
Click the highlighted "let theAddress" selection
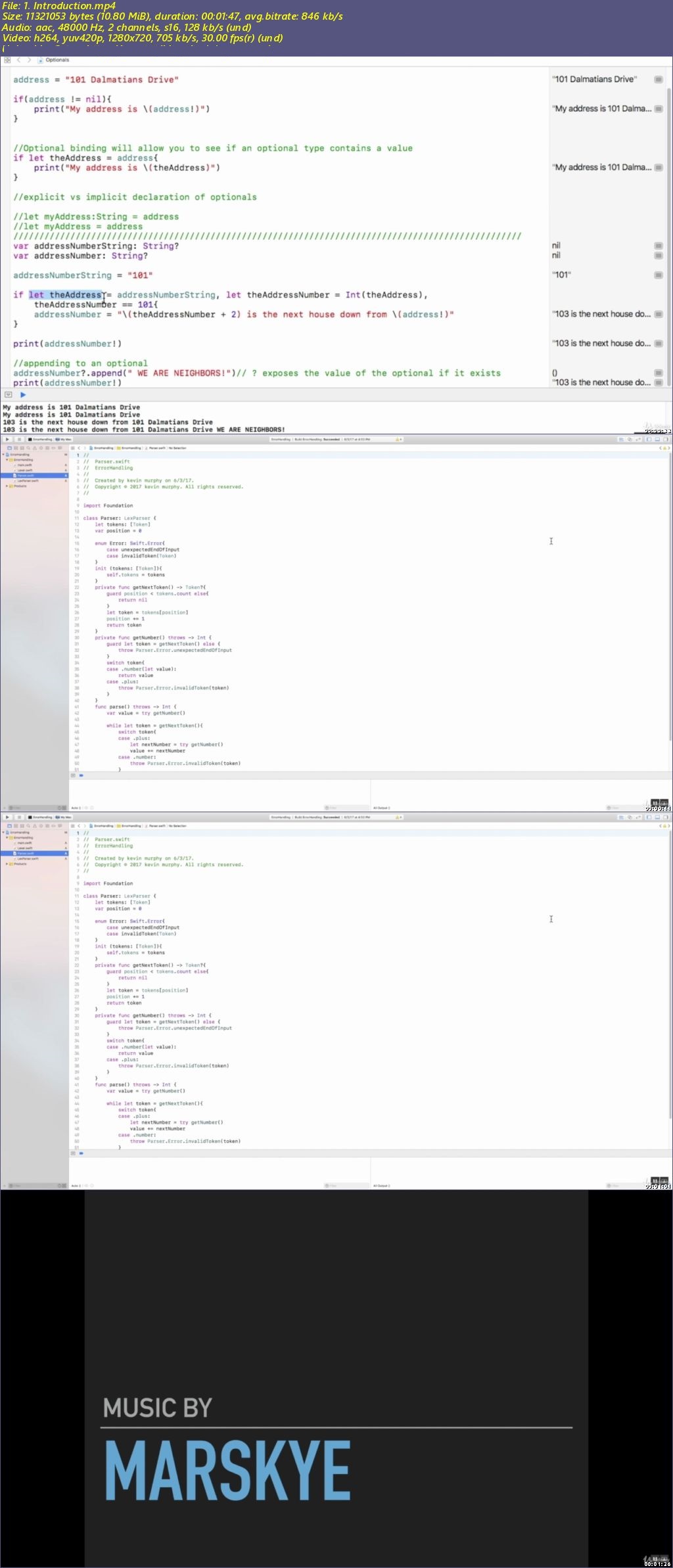coord(66,295)
